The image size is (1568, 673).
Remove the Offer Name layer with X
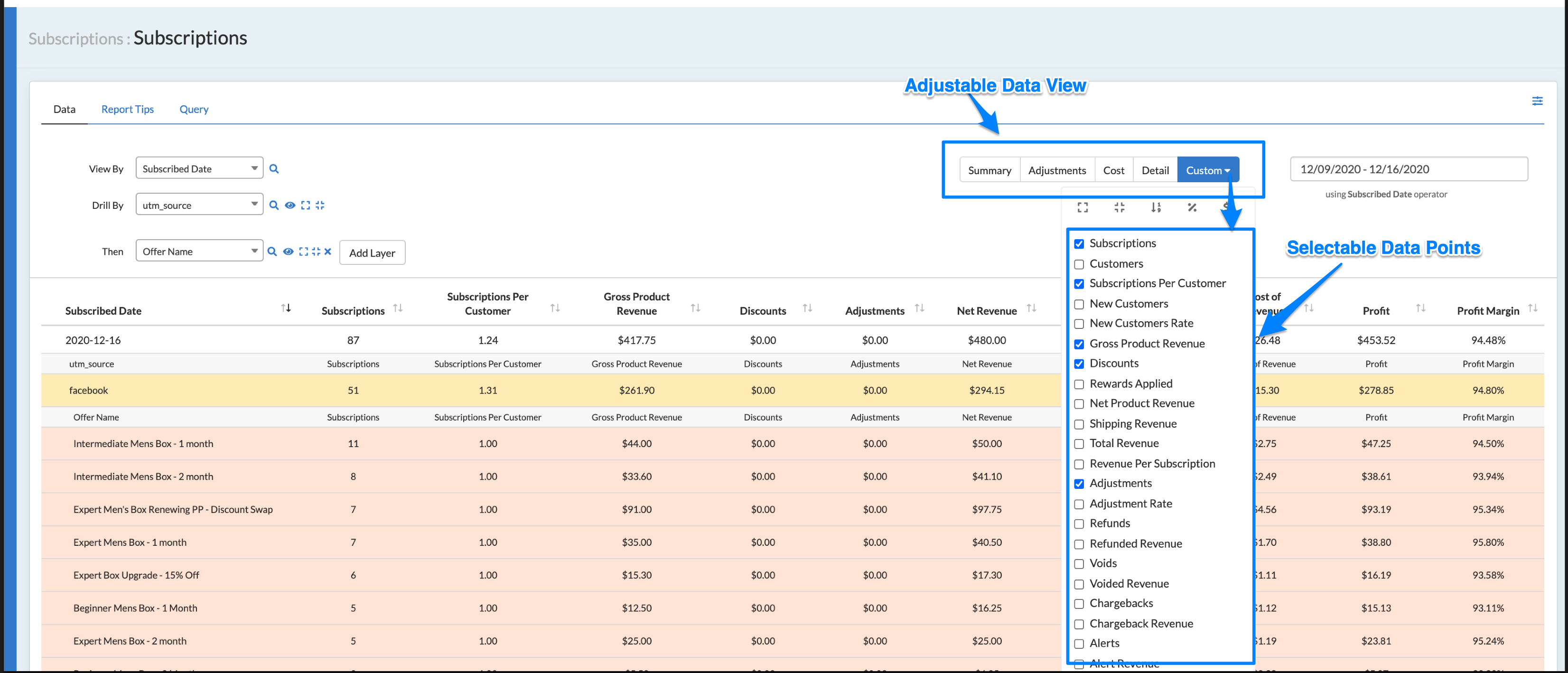[x=327, y=252]
